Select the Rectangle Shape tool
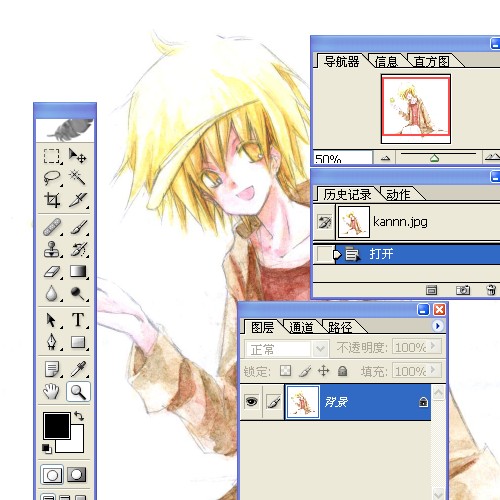 (x=78, y=342)
